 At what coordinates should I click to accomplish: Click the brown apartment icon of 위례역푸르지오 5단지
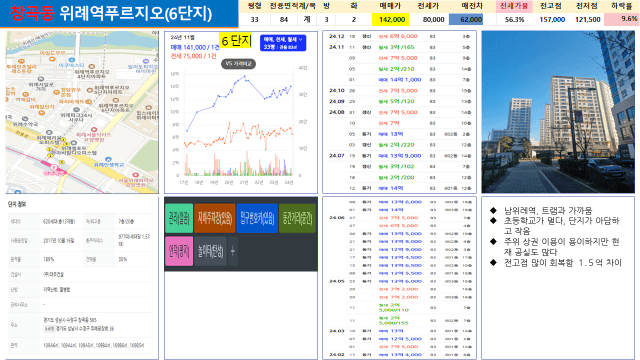[x=90, y=90]
